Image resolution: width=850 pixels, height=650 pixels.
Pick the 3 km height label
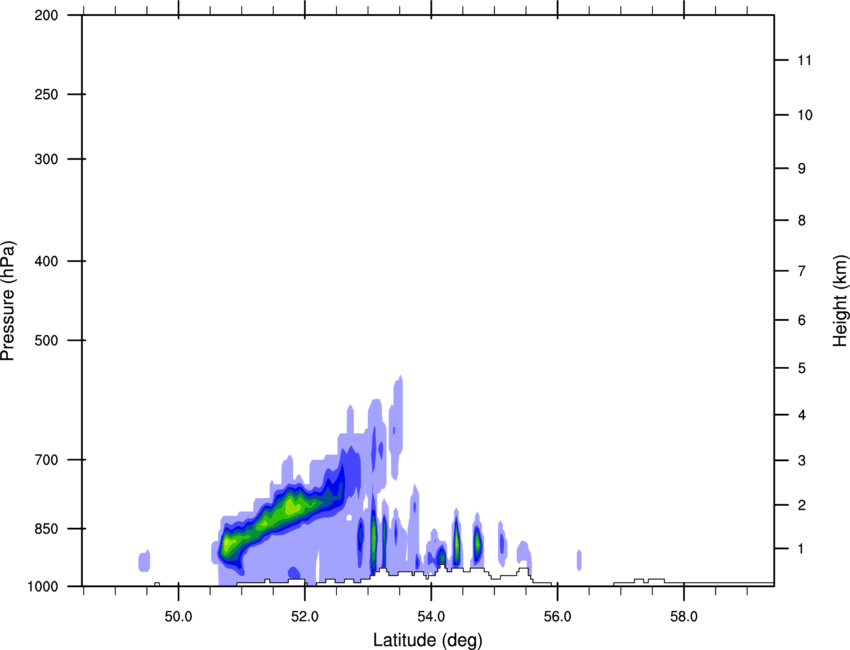pyautogui.click(x=802, y=461)
